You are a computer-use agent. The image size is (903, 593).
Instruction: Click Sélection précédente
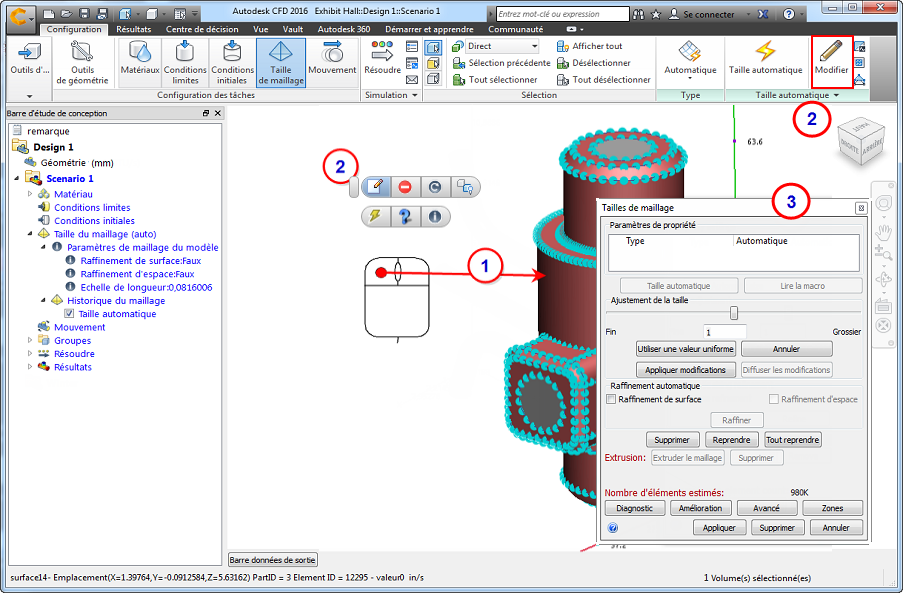point(502,63)
